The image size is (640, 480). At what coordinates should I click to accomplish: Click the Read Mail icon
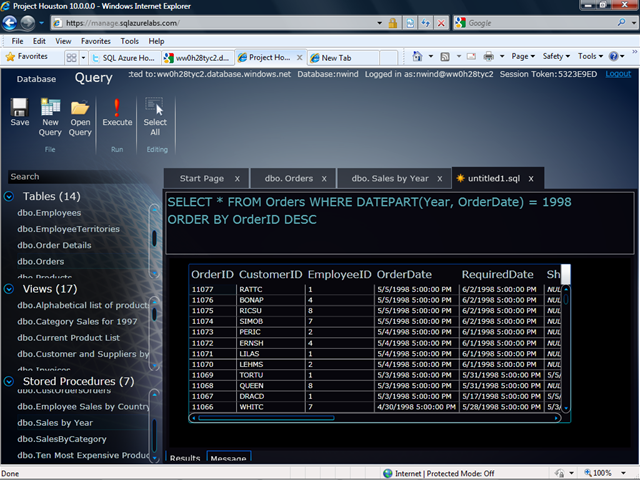point(471,56)
